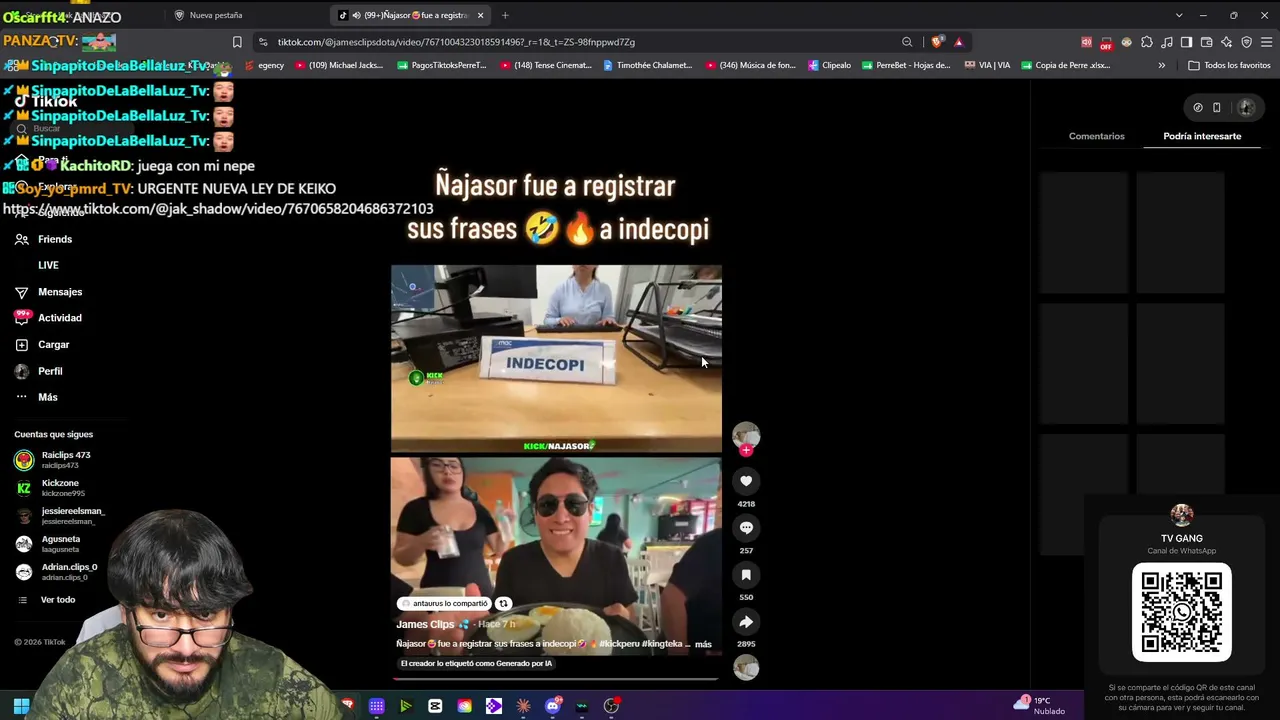Open the Brave VPN shield icon
The width and height of the screenshot is (1280, 720).
pyautogui.click(x=1246, y=42)
